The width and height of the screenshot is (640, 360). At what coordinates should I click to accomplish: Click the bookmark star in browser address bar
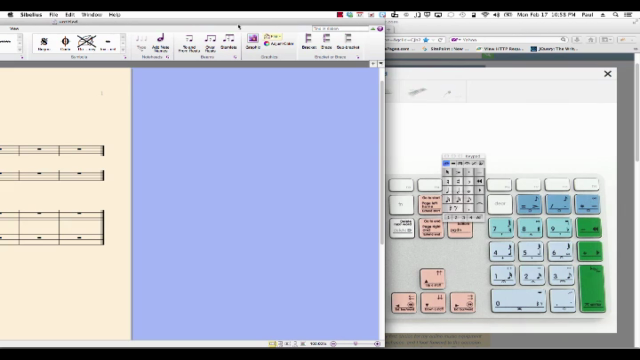[426, 40]
